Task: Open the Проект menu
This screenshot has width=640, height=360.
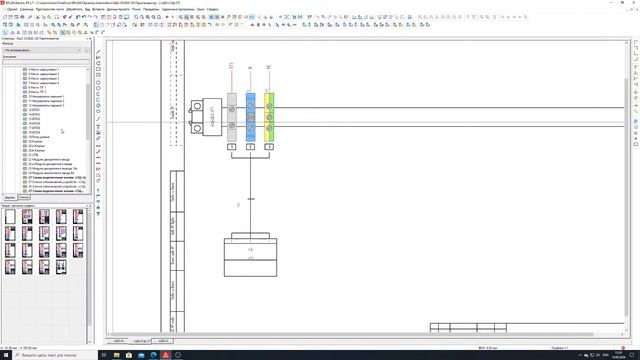Action: tap(12, 9)
